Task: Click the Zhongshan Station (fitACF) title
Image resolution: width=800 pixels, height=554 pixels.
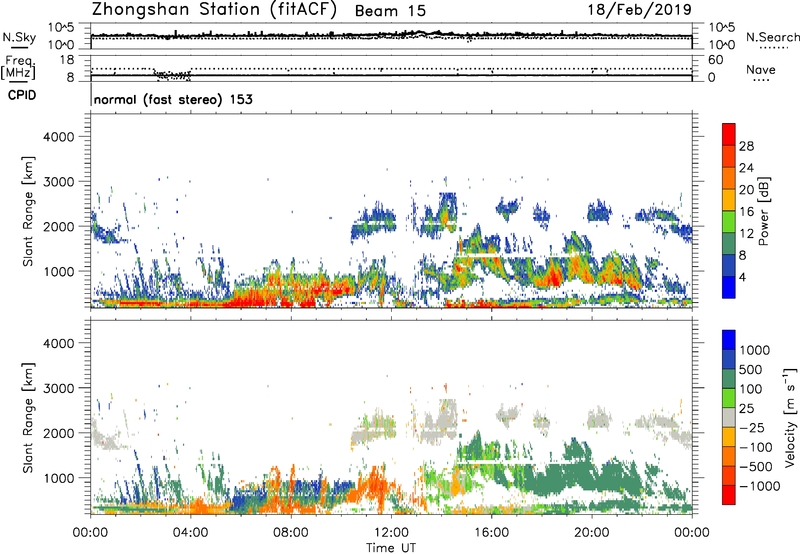Action: (214, 10)
